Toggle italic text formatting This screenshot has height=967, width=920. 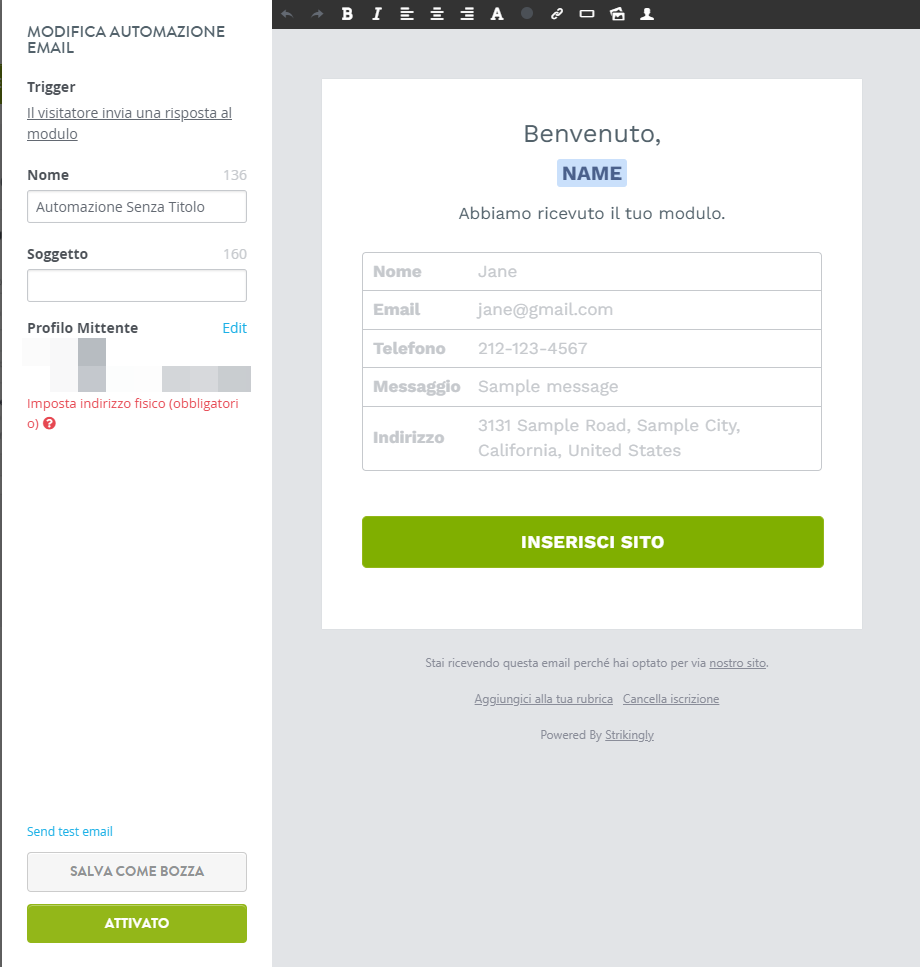(377, 14)
